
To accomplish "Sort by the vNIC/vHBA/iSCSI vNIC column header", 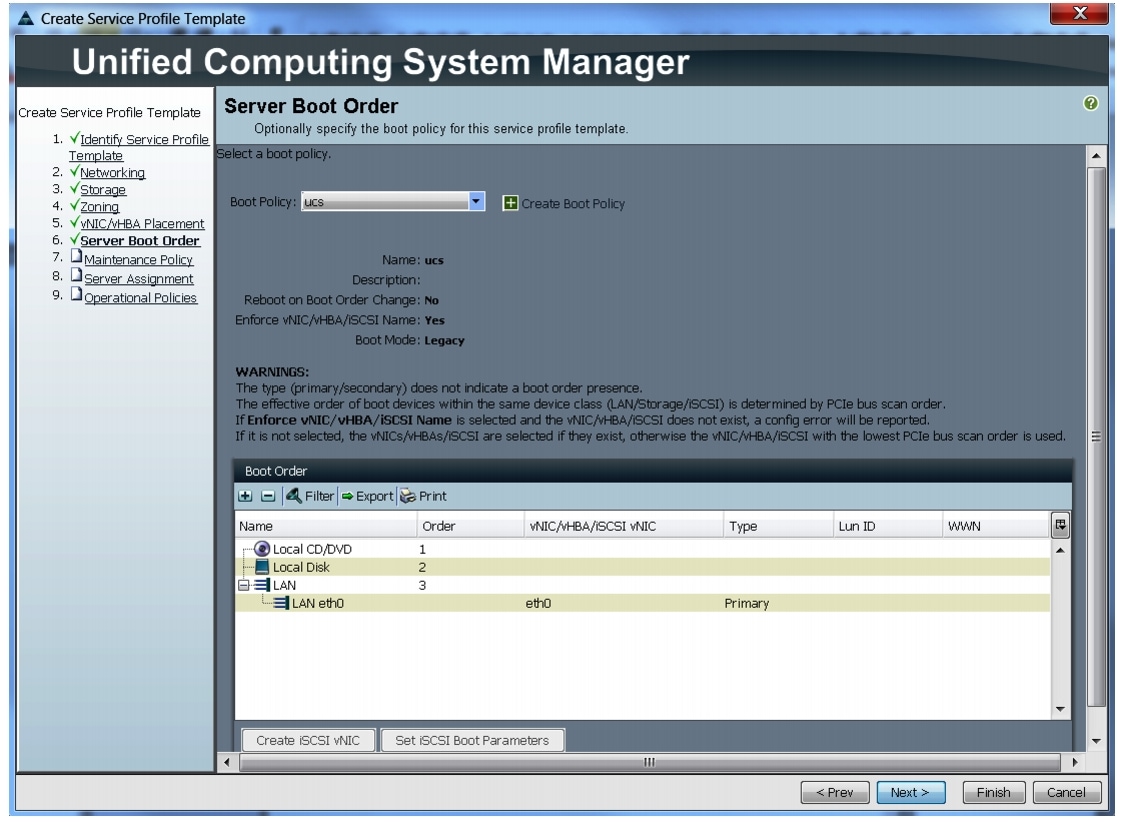I will pyautogui.click(x=624, y=526).
